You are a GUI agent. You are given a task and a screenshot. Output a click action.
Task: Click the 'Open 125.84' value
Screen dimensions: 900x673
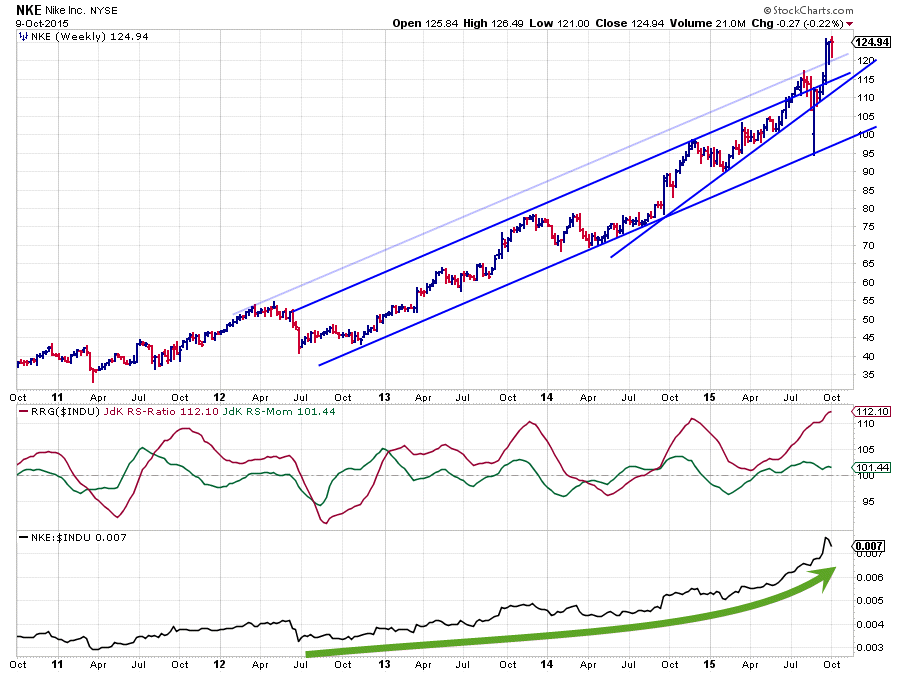pos(425,24)
